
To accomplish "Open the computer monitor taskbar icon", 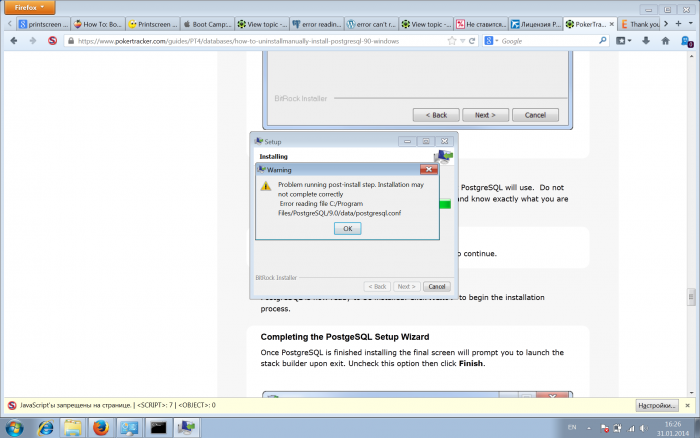I will tap(129, 428).
